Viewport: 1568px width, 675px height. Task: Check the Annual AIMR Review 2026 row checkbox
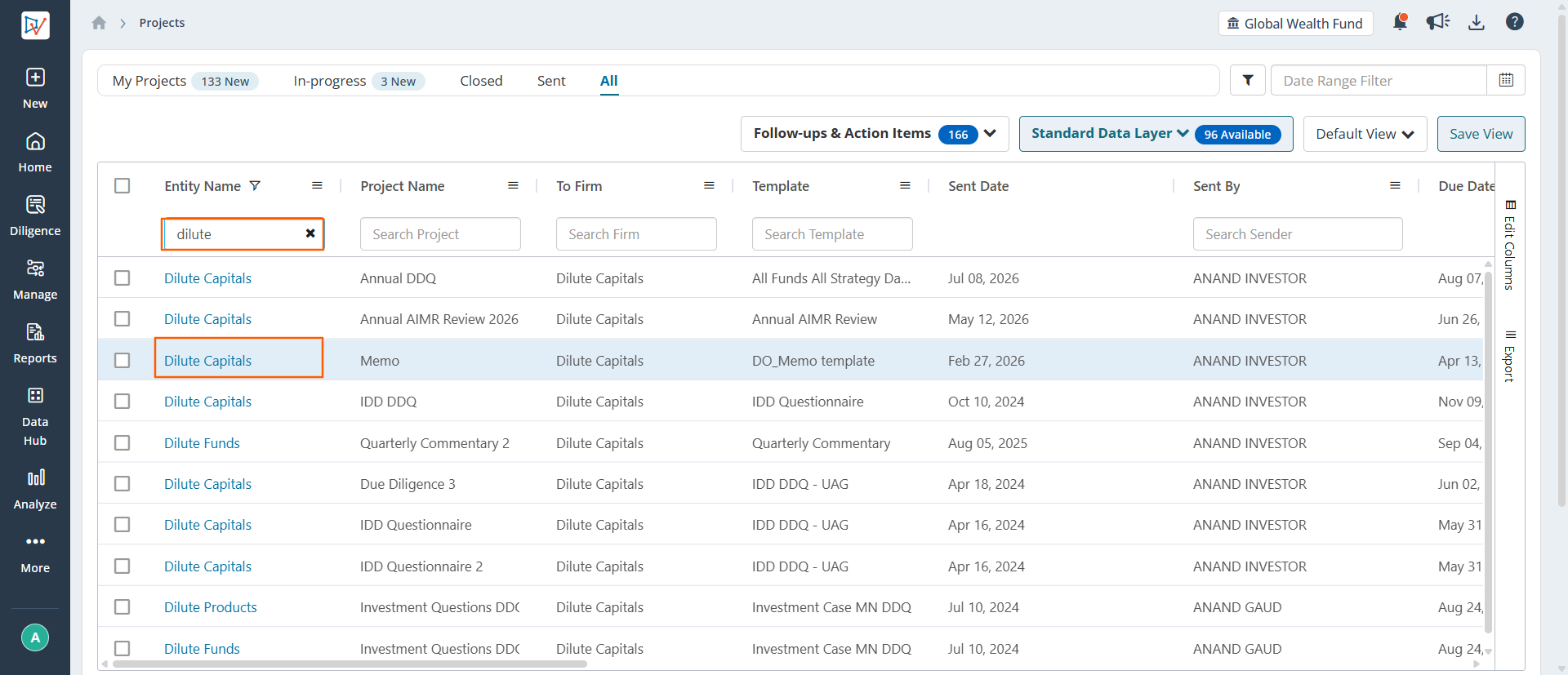pos(122,319)
